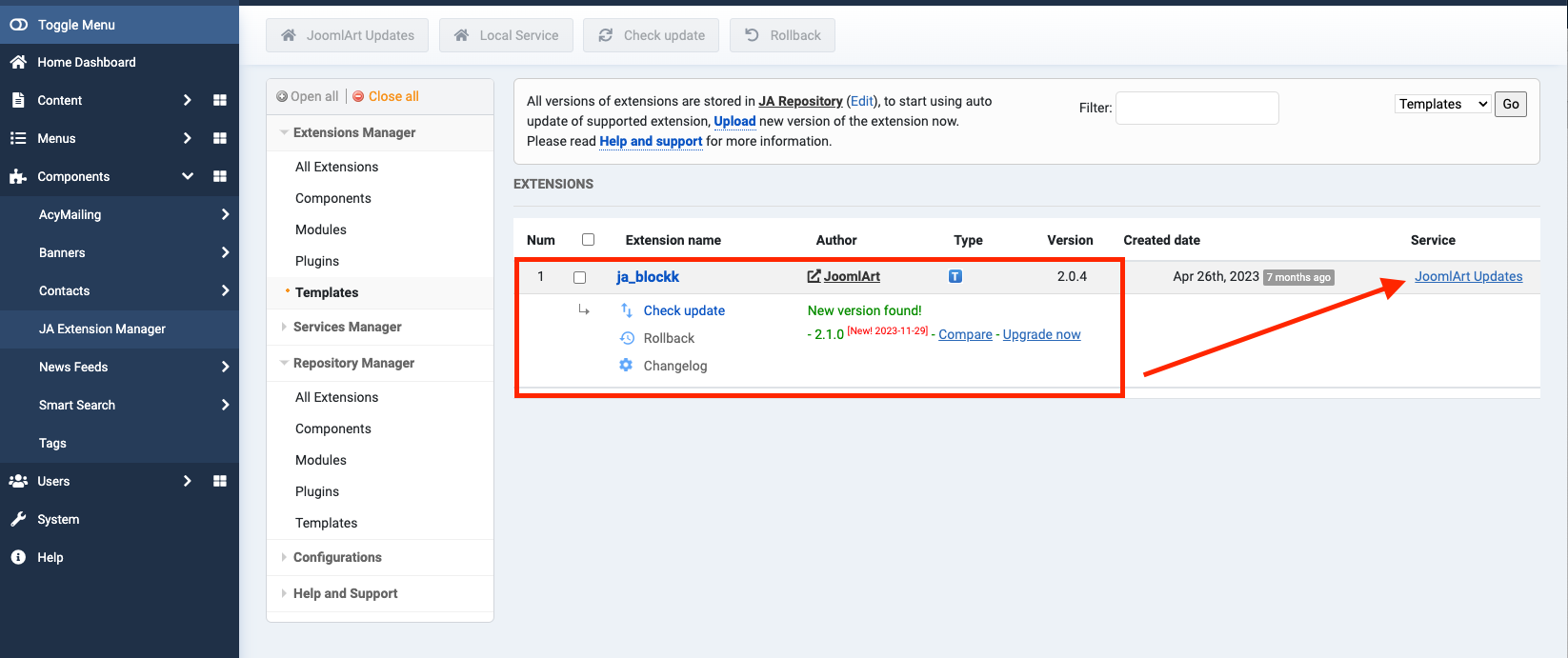The height and width of the screenshot is (658, 1568).
Task: Click the Upgrade now link
Action: click(x=1041, y=334)
